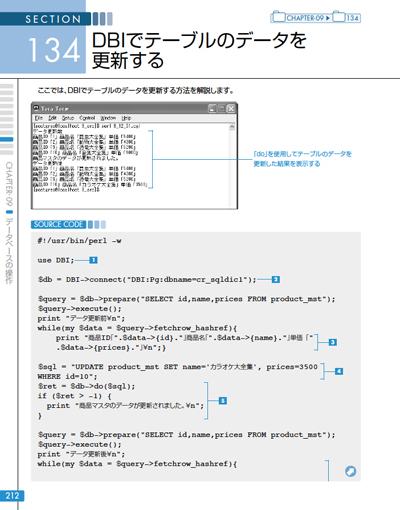Screen dimensions: 400x510
Task: Click the SOURCE CODE label
Action: point(58,224)
